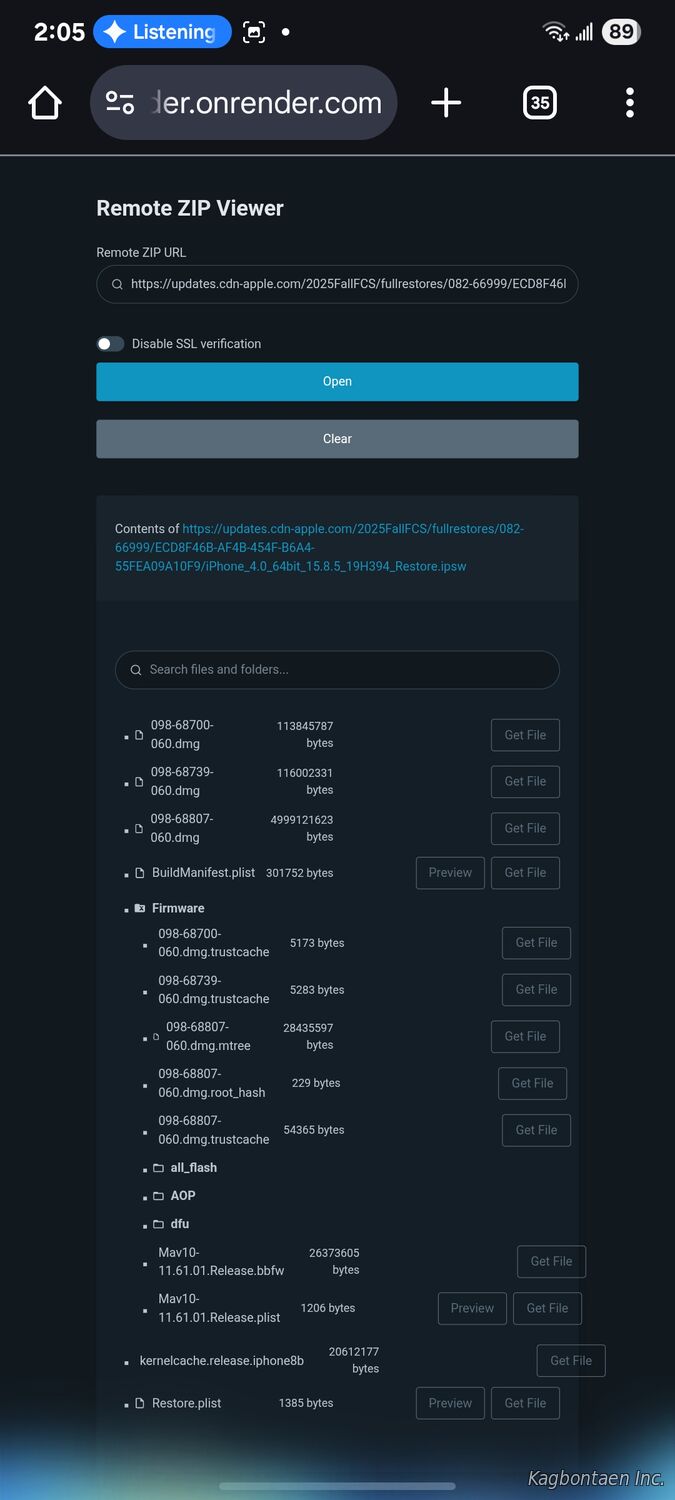Open the tab switcher showing 35 tabs

(x=540, y=102)
